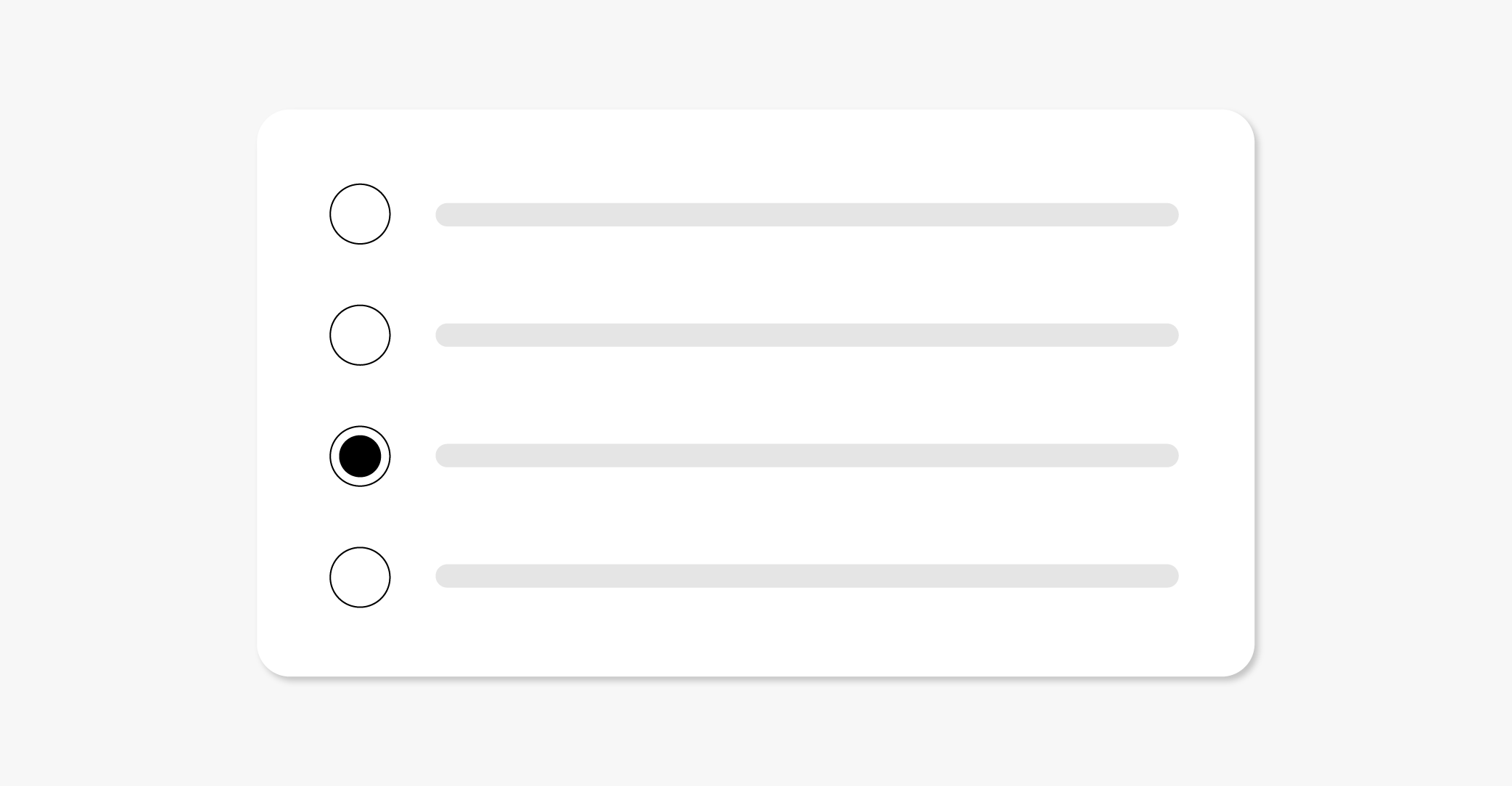1512x786 pixels.
Task: Choose the bottom unselected option circle
Action: click(x=360, y=578)
